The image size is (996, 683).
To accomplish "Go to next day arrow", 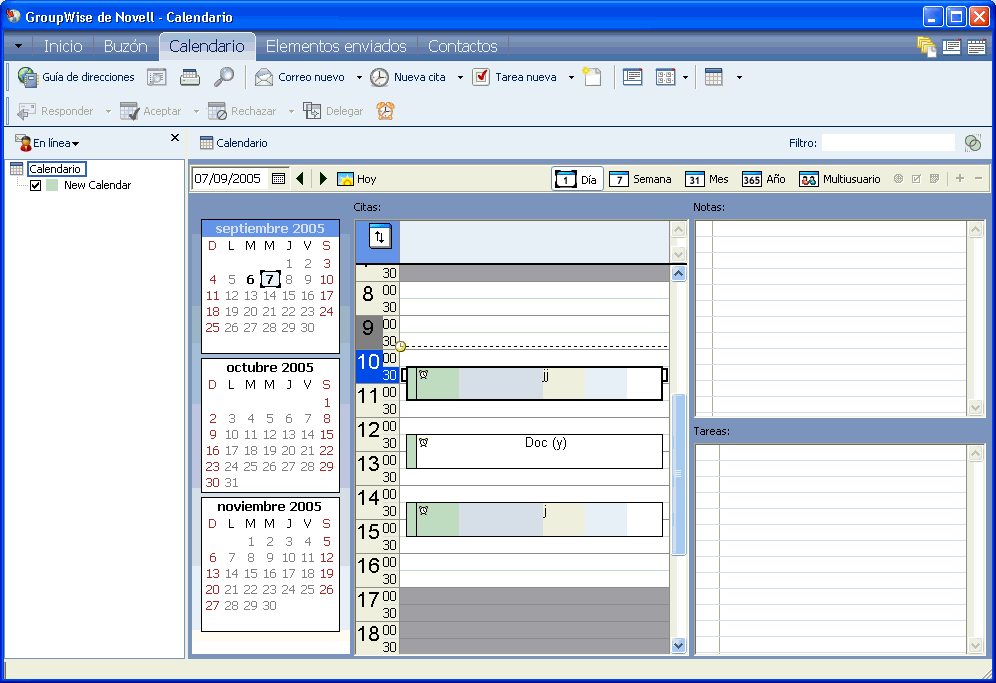I will tap(323, 179).
